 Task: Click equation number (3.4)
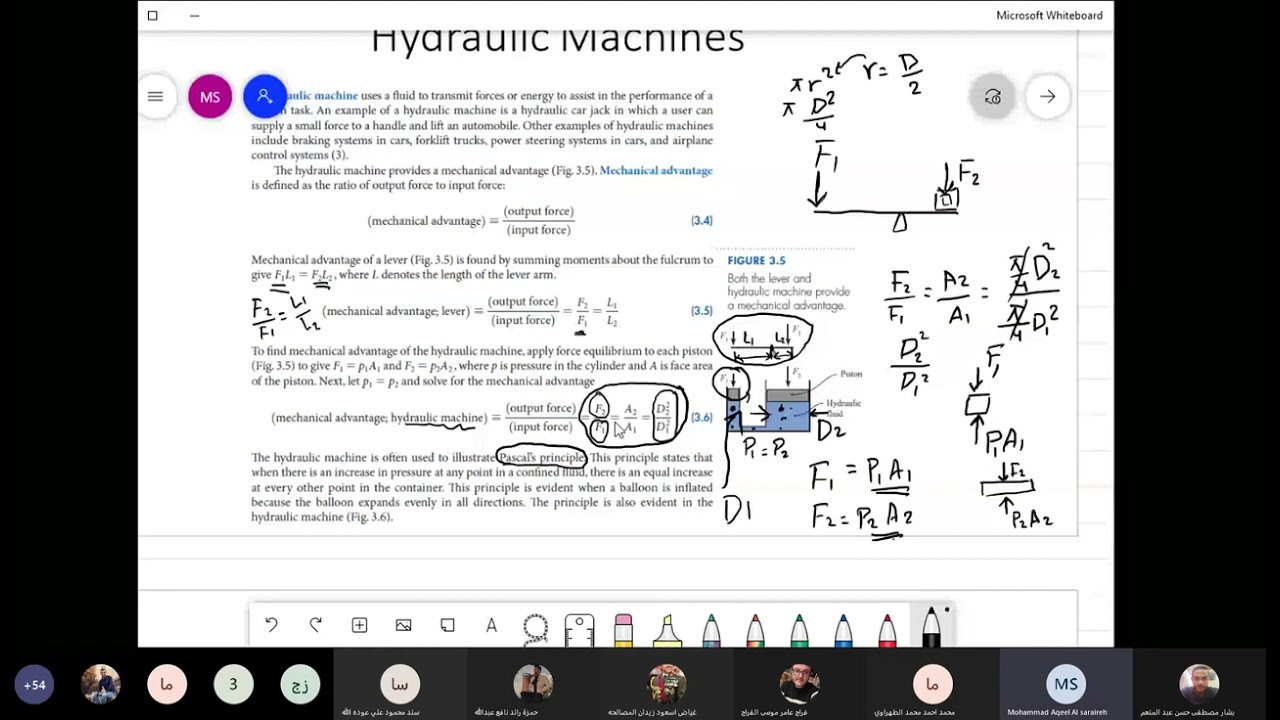click(x=701, y=220)
